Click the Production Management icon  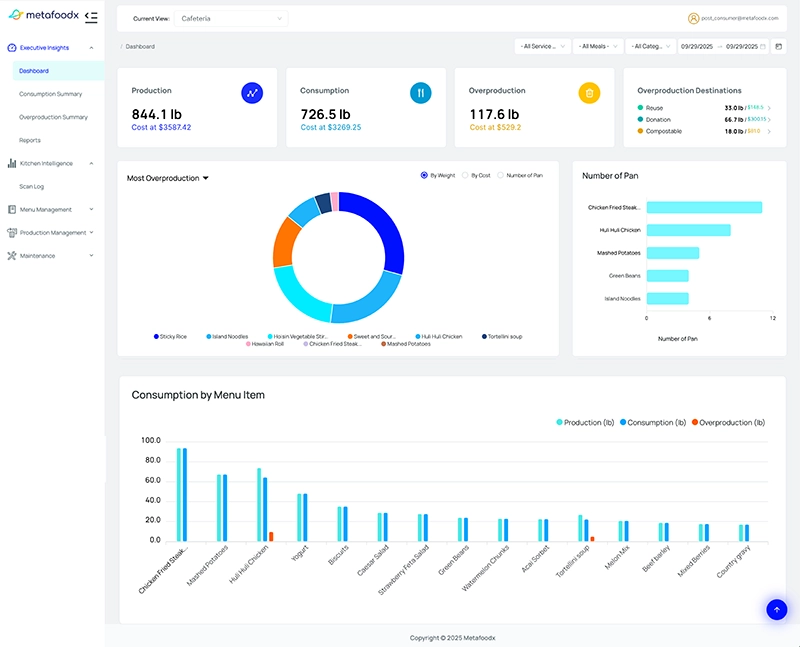(12, 233)
